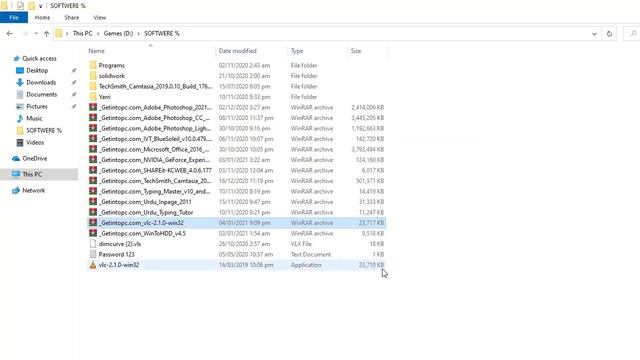Select Typing_Master_v10 archive icon

93,191
